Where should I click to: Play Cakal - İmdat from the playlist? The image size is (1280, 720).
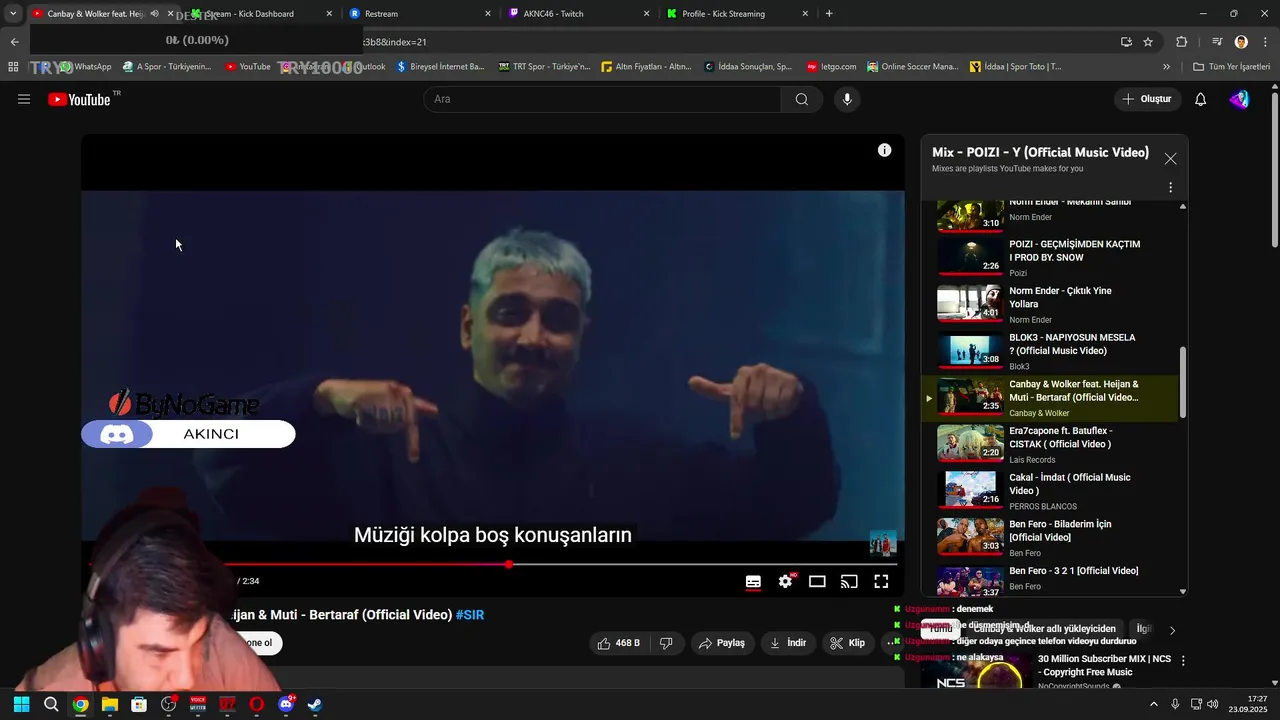coord(1050,491)
